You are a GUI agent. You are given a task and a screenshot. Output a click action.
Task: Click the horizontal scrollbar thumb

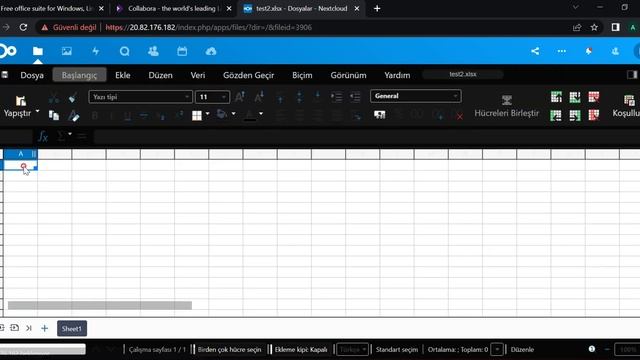[x=100, y=305]
